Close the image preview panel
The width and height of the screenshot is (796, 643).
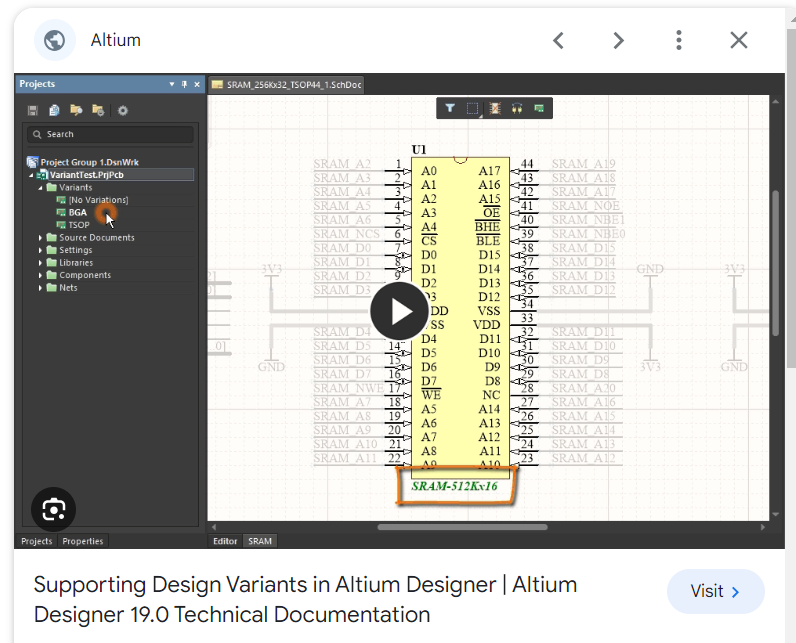click(739, 40)
